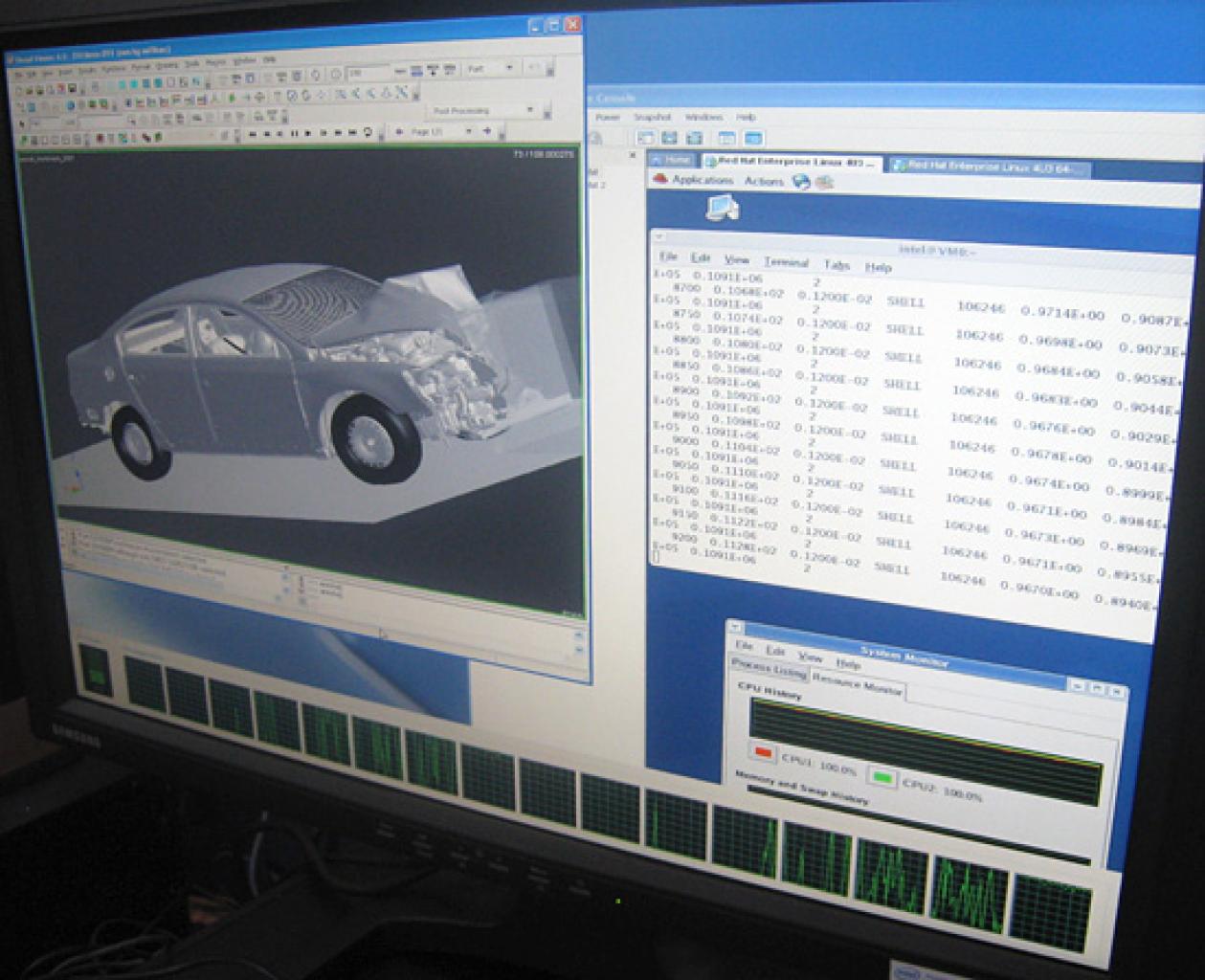Open Snapshot menu in the VM console
The width and height of the screenshot is (1205, 980).
click(x=652, y=117)
